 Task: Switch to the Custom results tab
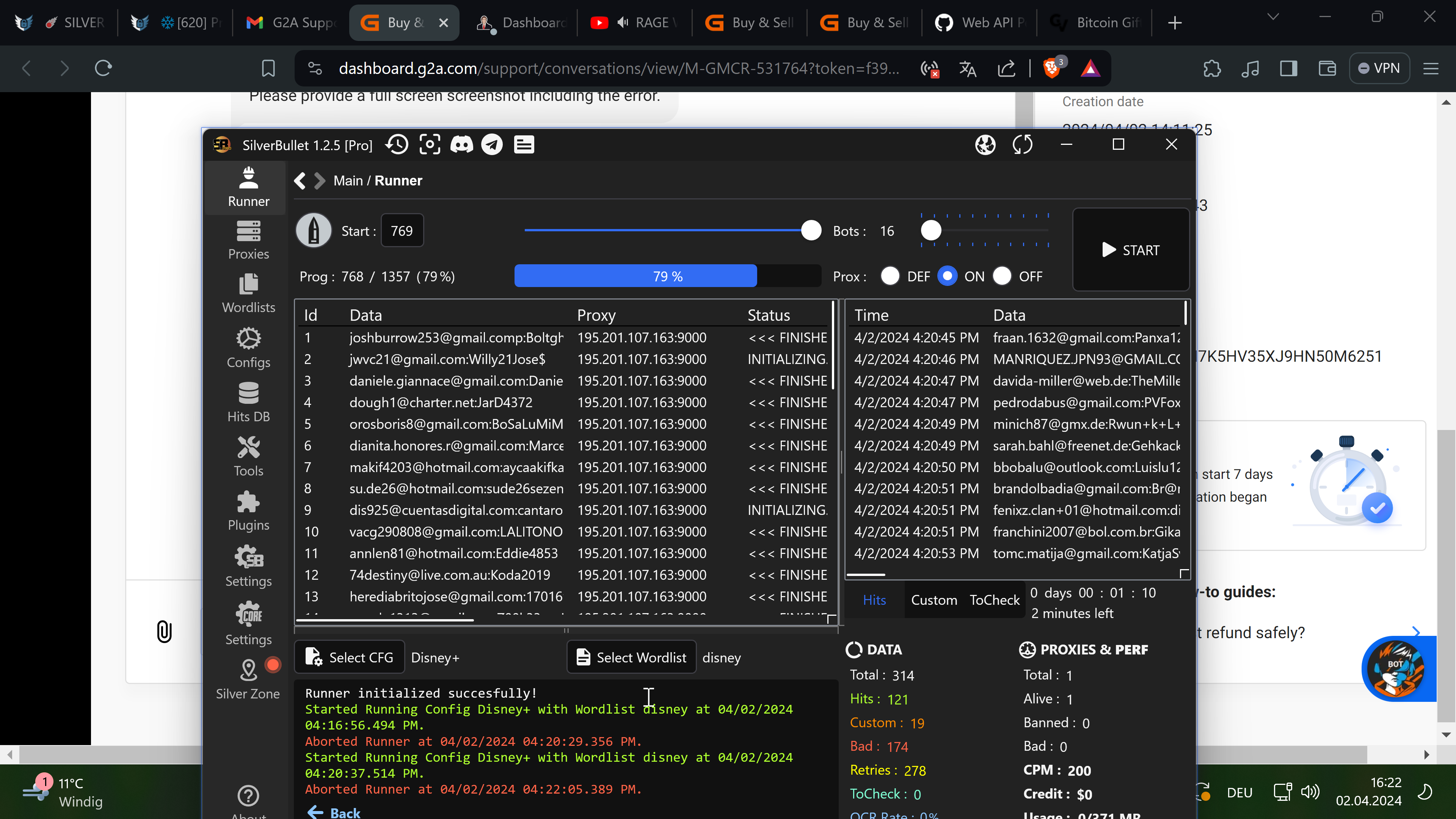click(x=934, y=600)
